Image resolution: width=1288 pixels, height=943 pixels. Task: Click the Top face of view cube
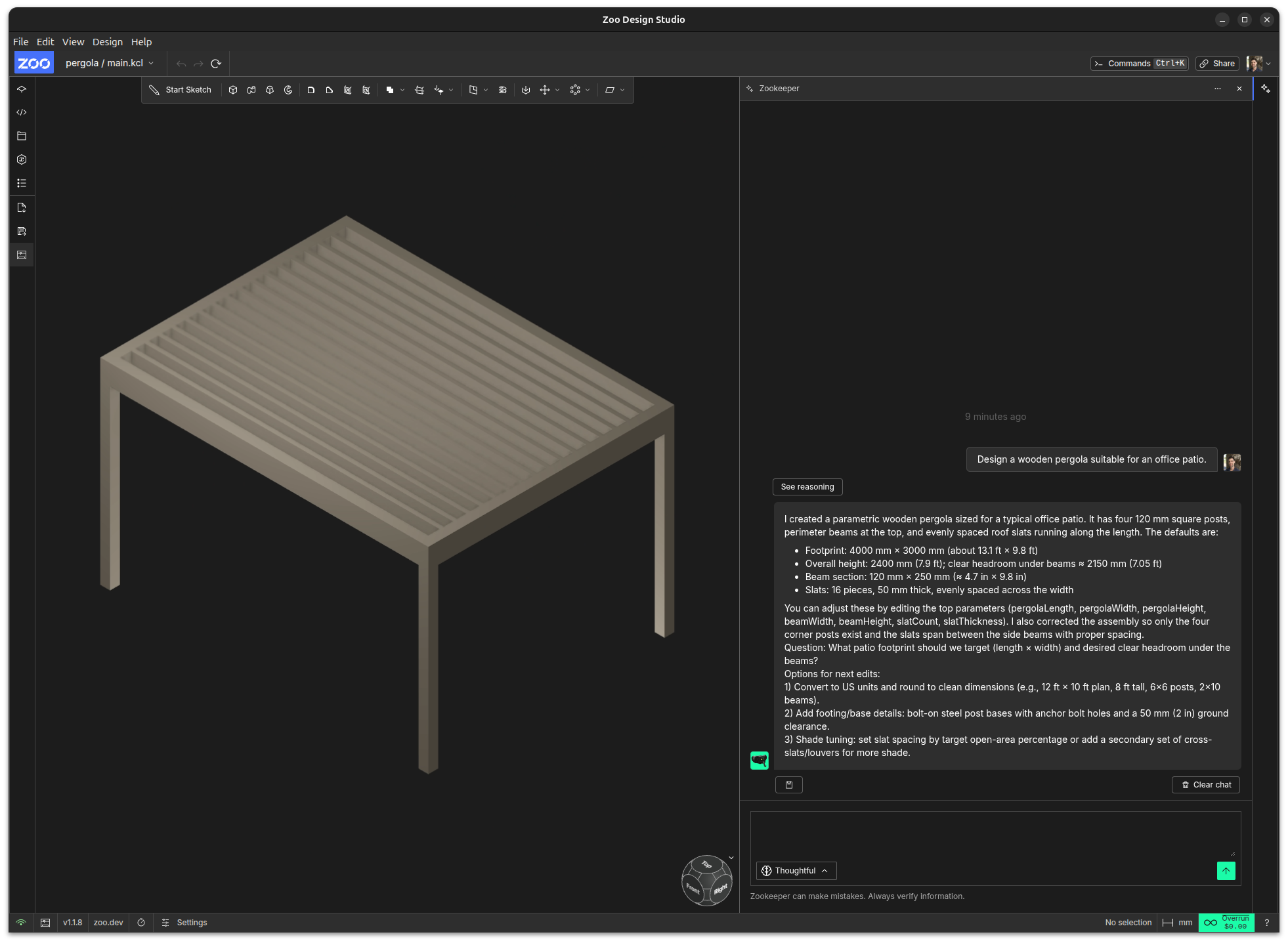click(x=707, y=865)
